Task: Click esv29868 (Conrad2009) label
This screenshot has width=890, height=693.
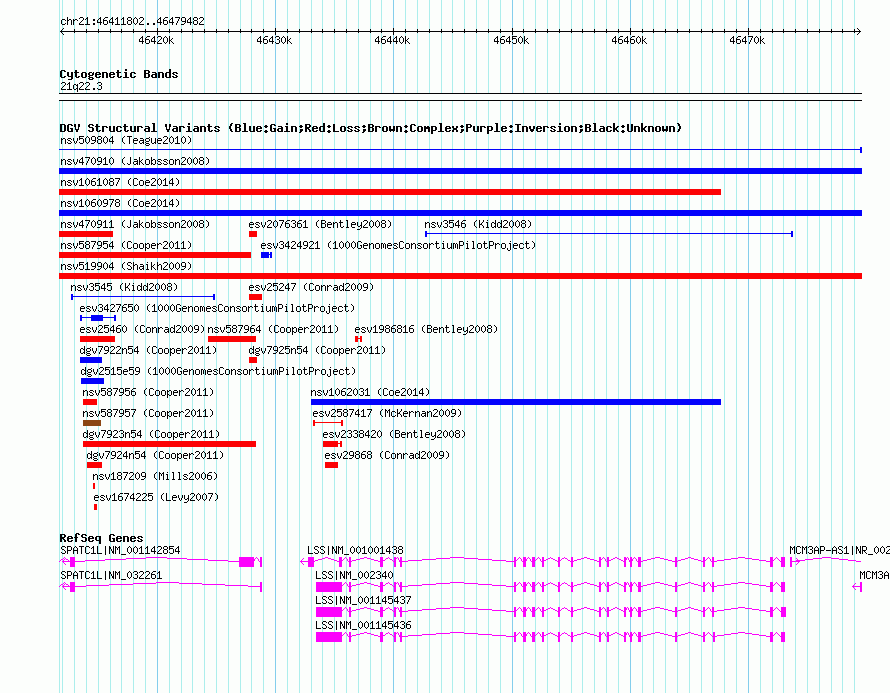Action: click(387, 455)
